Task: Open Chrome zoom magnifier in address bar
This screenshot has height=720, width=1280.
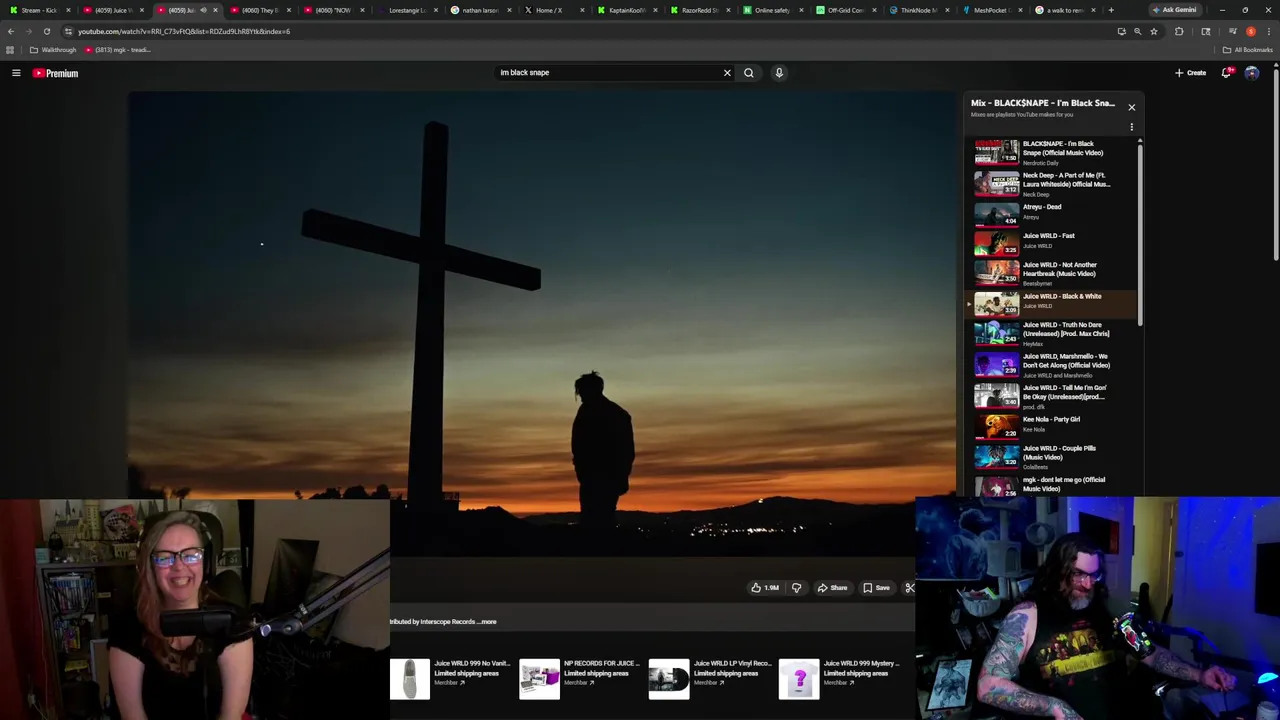Action: pos(1137,31)
